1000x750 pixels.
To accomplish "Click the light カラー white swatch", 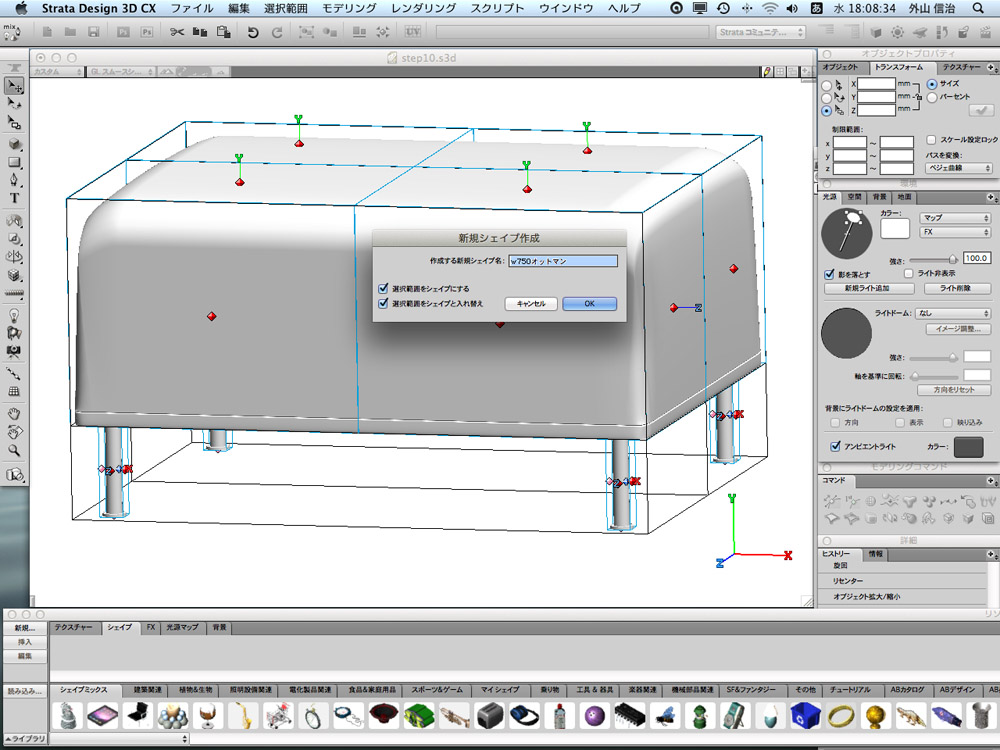I will pos(895,228).
